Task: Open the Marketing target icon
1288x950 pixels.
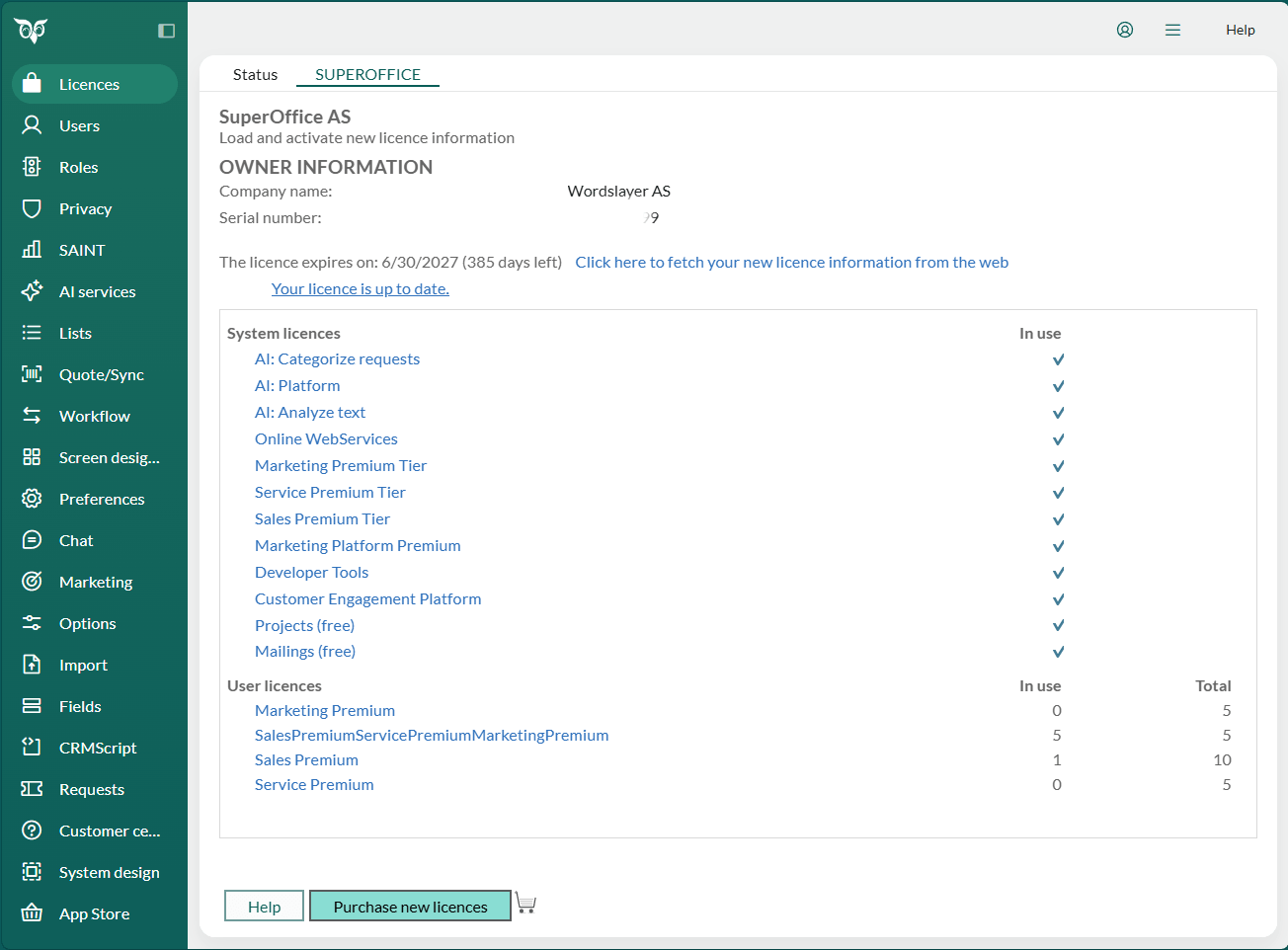Action: click(x=32, y=582)
